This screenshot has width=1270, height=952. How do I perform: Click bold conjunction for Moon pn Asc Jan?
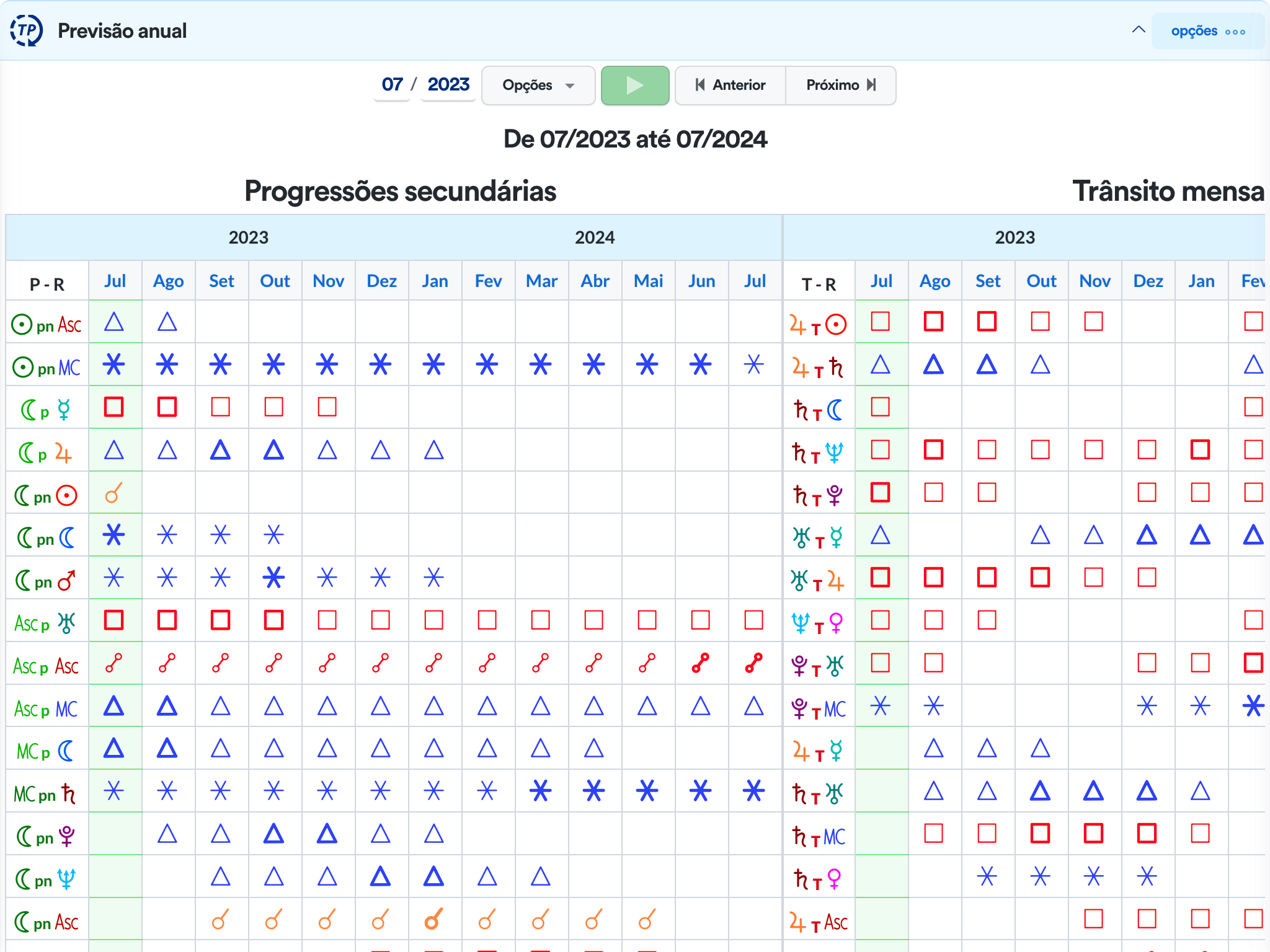coord(434,919)
